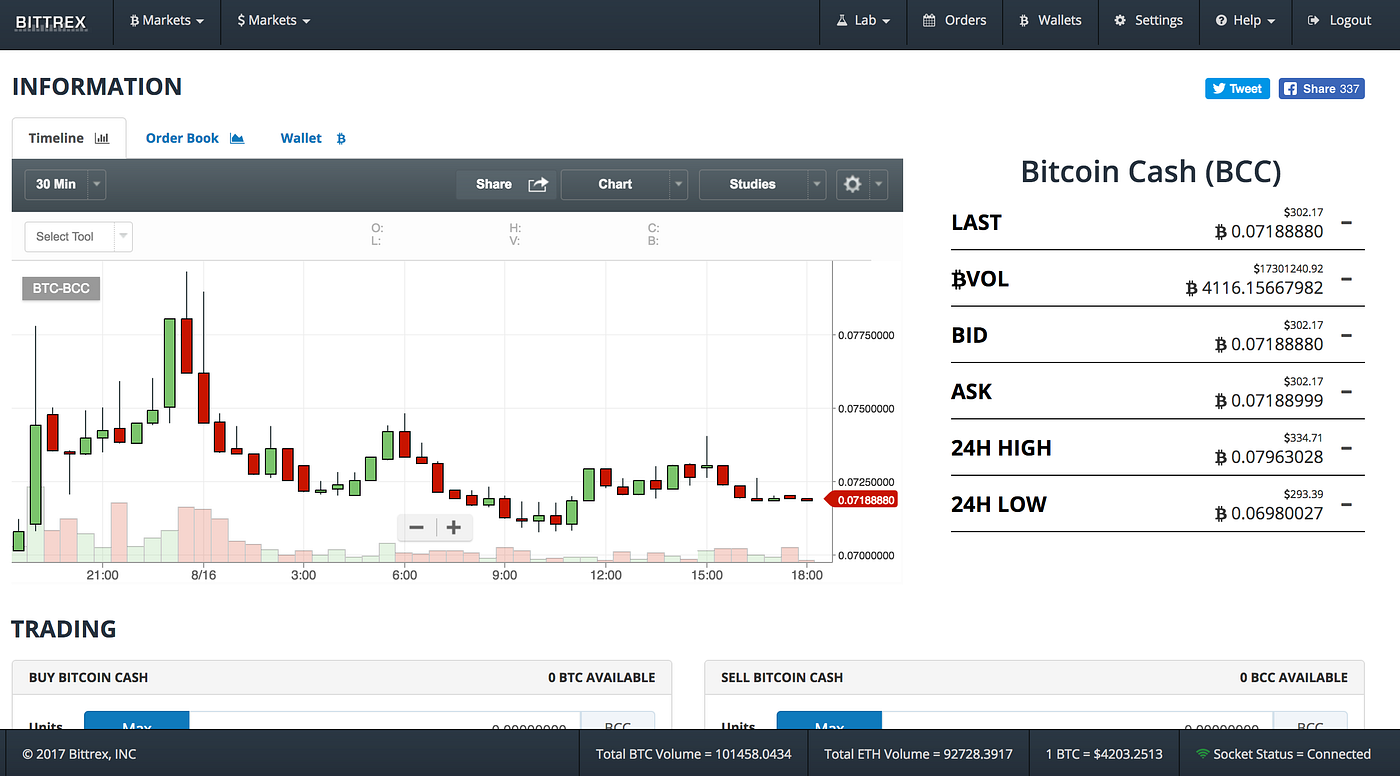Click the SELL BITCOIN CASH panel header
Screen dimensions: 1400x776
1034,677
